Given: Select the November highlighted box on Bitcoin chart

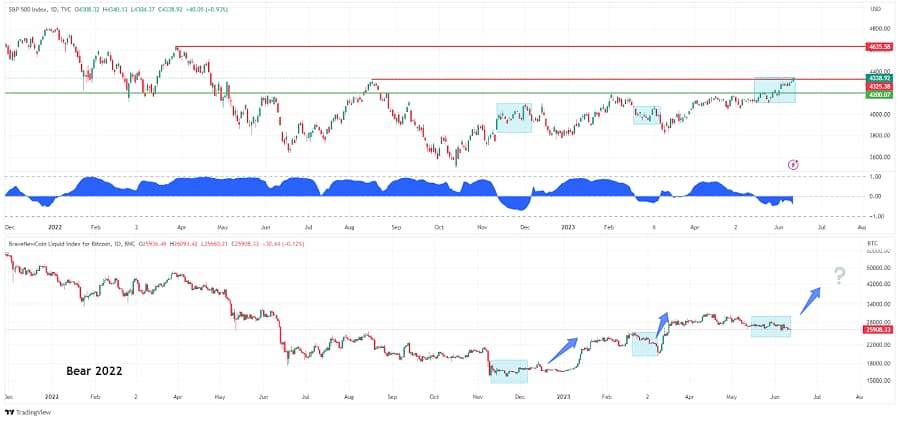Looking at the screenshot, I should click(509, 372).
